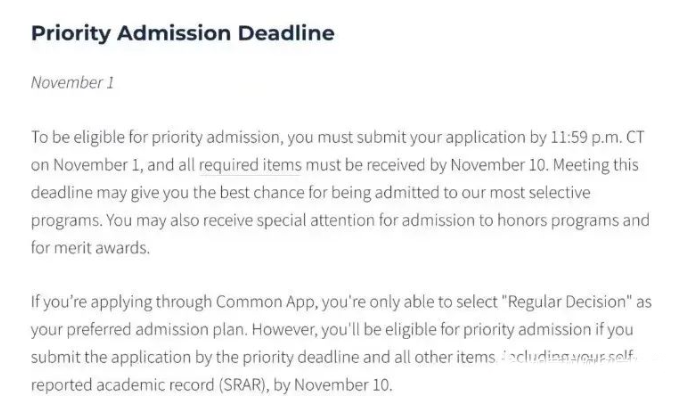Click the quoted "Regular Decision" text
The width and height of the screenshot is (688, 413).
click(x=567, y=302)
